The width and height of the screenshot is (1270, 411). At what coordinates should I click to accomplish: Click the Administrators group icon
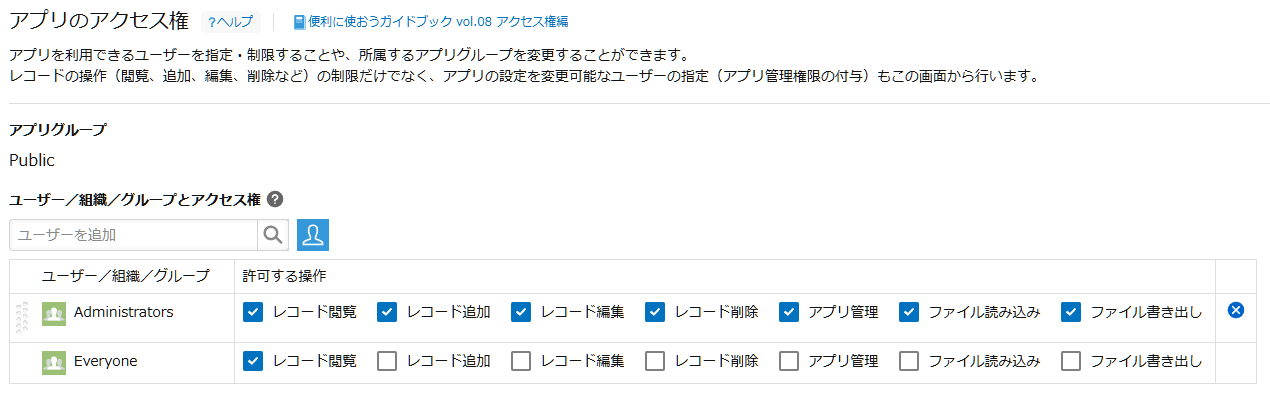[54, 313]
